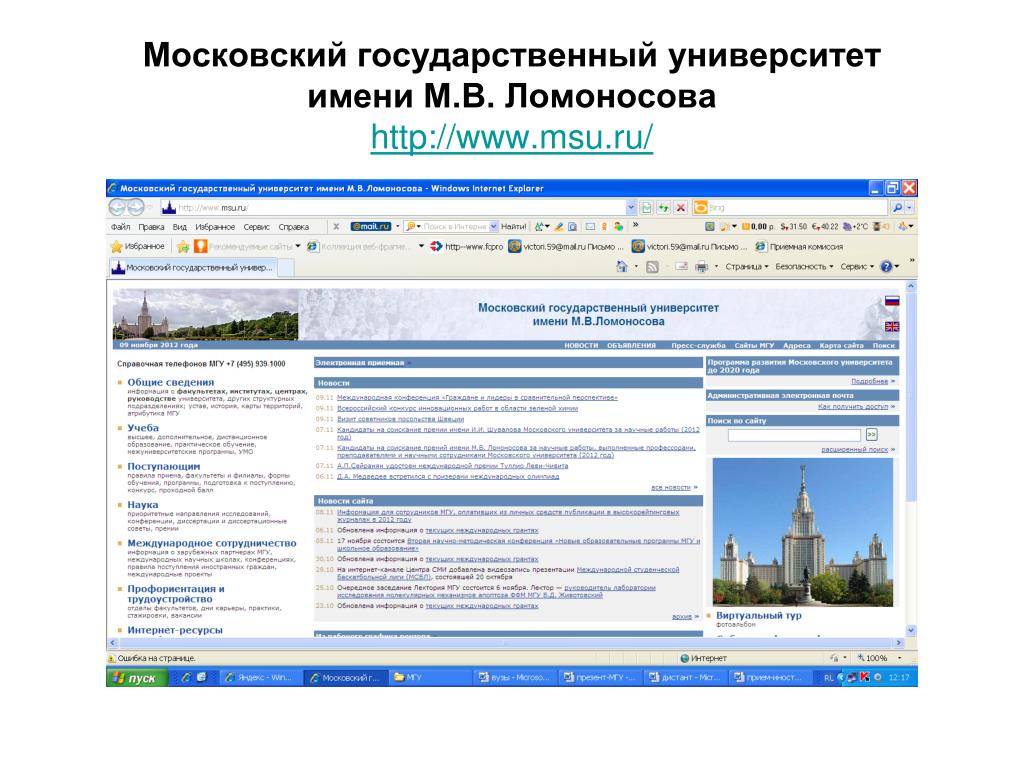This screenshot has width=1024, height=768.
Task: Click the Kaspersky tray icon
Action: pyautogui.click(x=865, y=677)
